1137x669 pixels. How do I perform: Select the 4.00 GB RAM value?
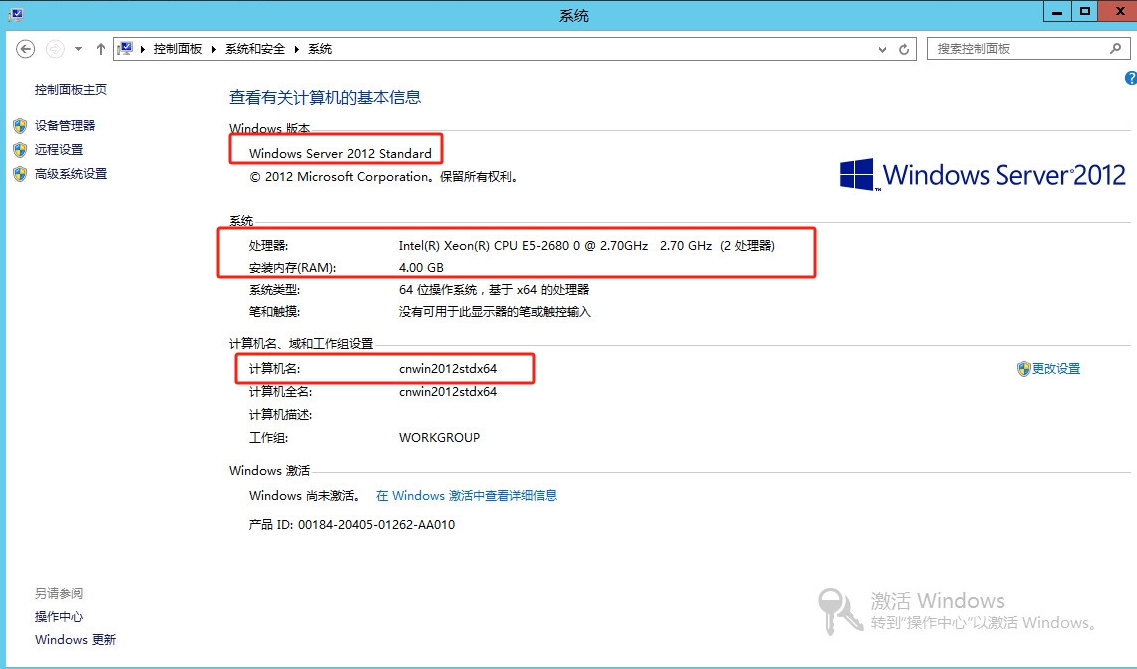pyautogui.click(x=421, y=267)
